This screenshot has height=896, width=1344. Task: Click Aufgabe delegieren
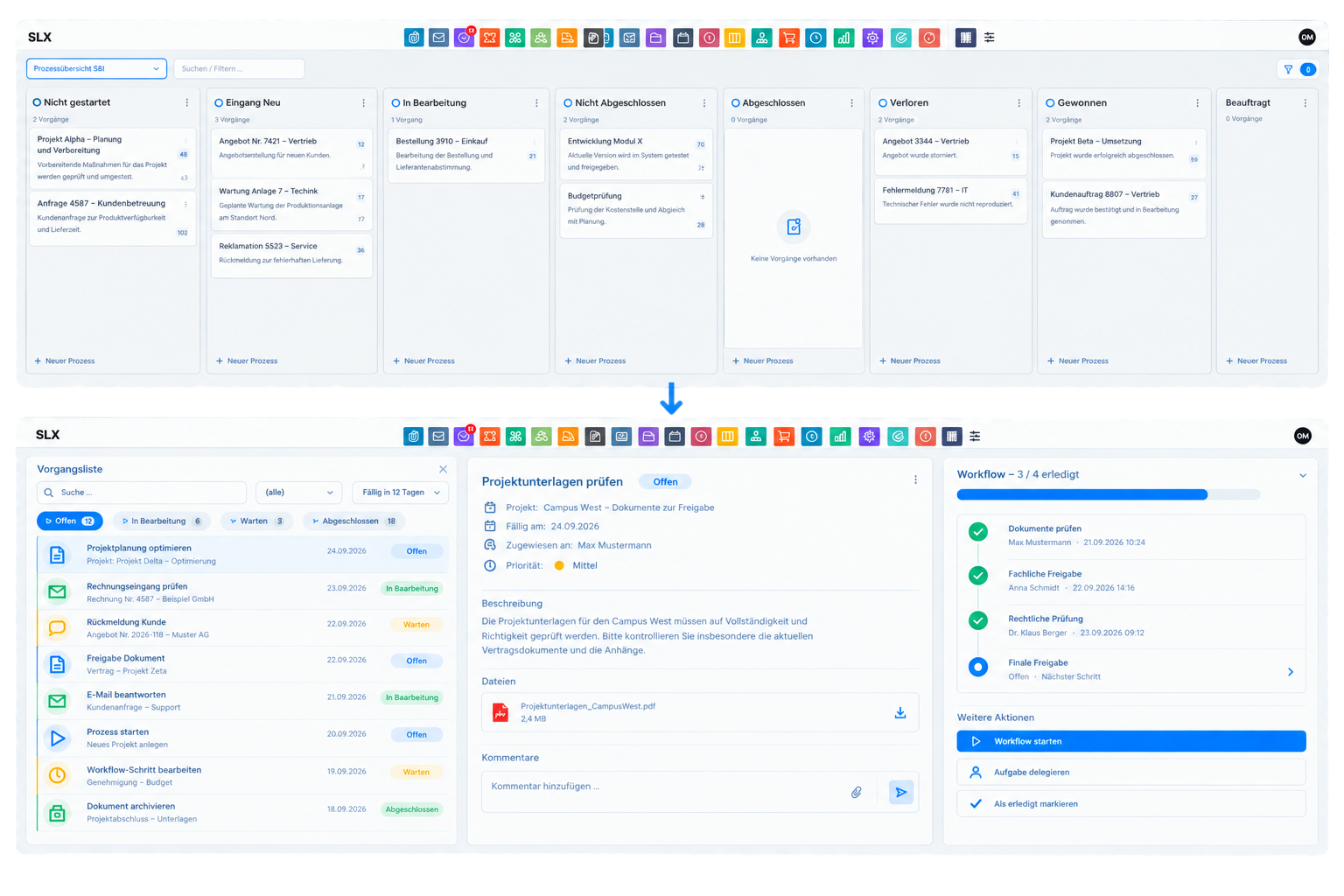[x=1131, y=773]
